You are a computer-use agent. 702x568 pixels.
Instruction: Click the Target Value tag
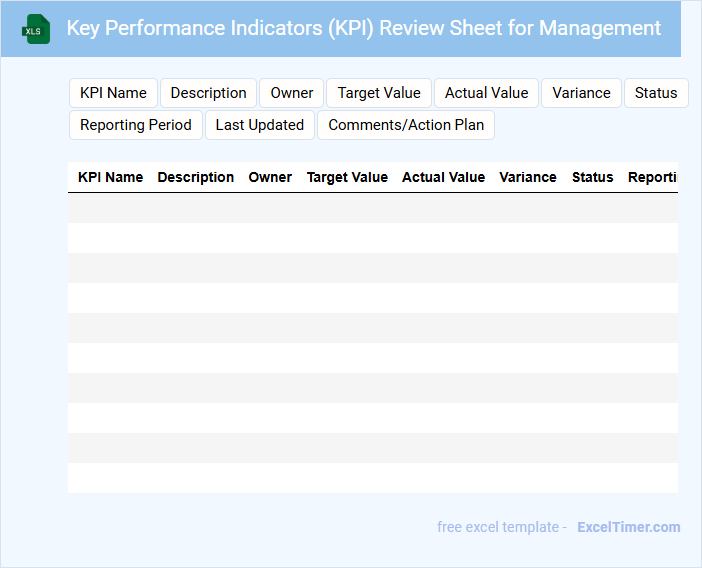coord(379,93)
